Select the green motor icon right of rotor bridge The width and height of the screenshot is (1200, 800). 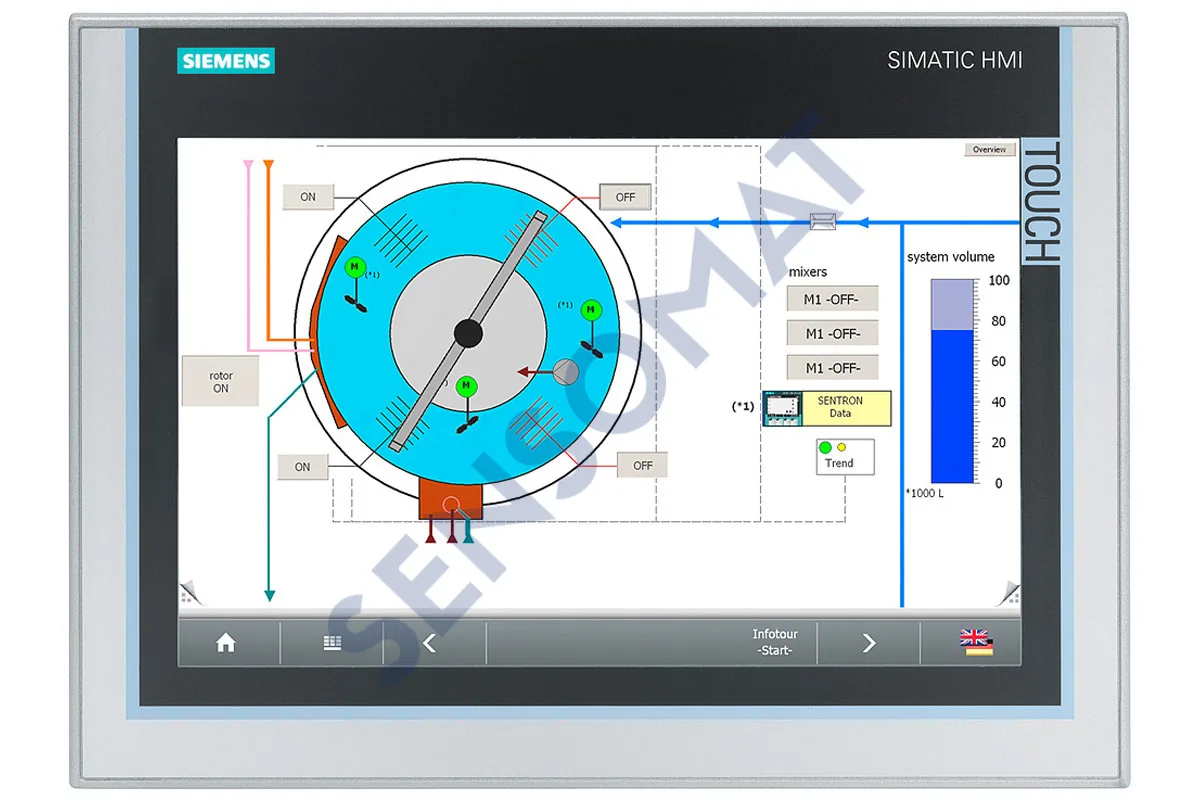[x=590, y=311]
